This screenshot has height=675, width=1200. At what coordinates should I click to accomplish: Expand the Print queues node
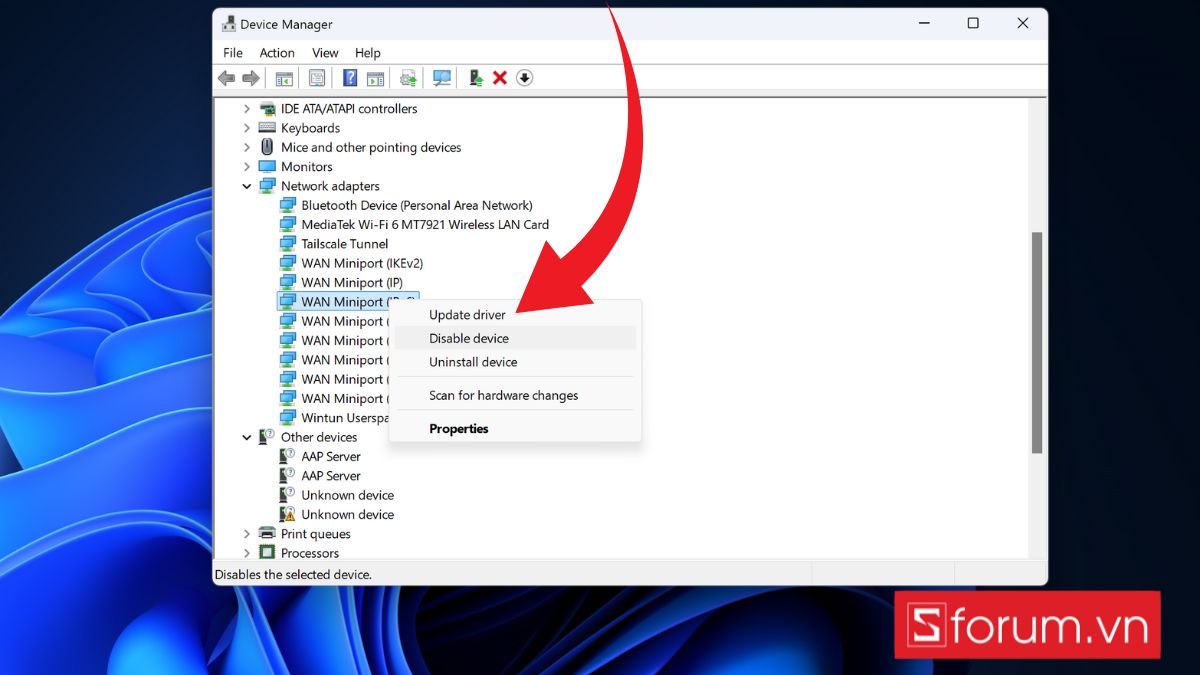[246, 533]
